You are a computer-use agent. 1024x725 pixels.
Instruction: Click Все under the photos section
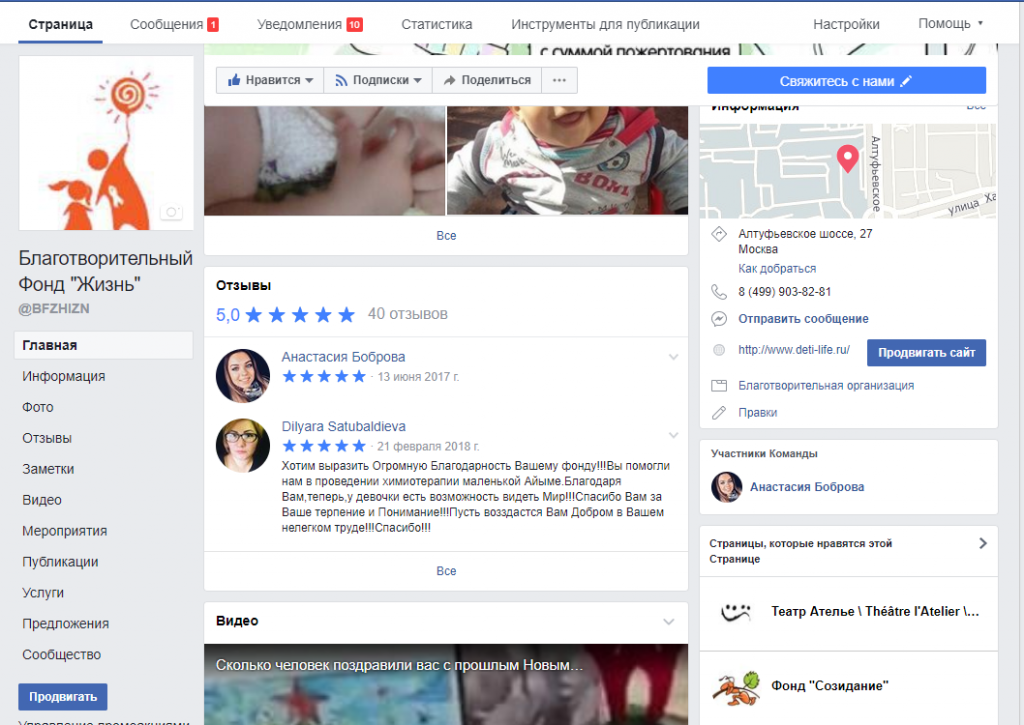point(446,236)
